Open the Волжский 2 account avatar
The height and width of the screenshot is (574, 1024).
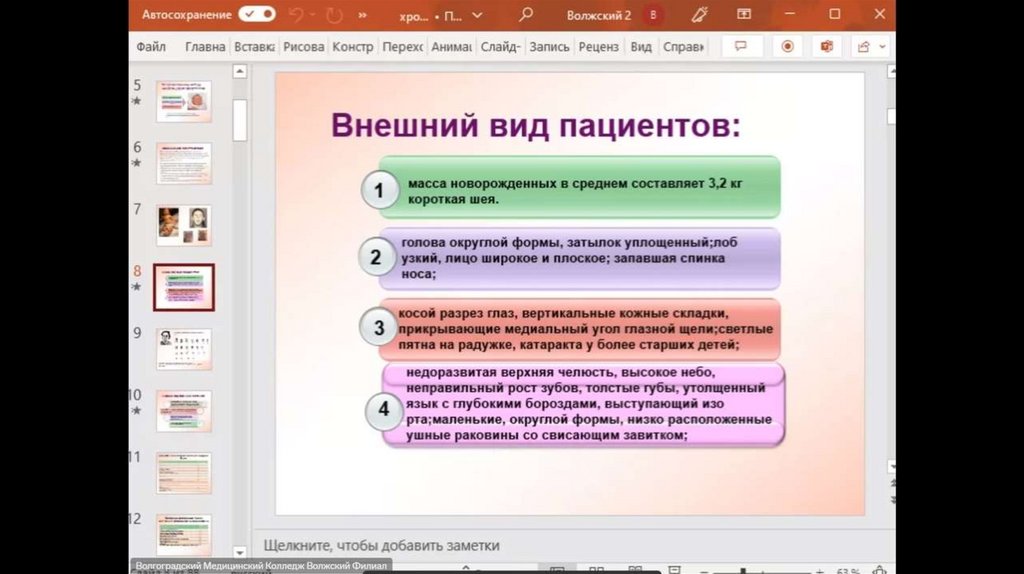[x=652, y=14]
